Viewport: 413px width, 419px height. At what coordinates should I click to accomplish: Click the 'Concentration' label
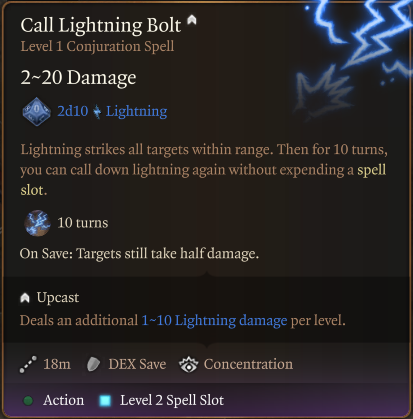click(x=248, y=364)
